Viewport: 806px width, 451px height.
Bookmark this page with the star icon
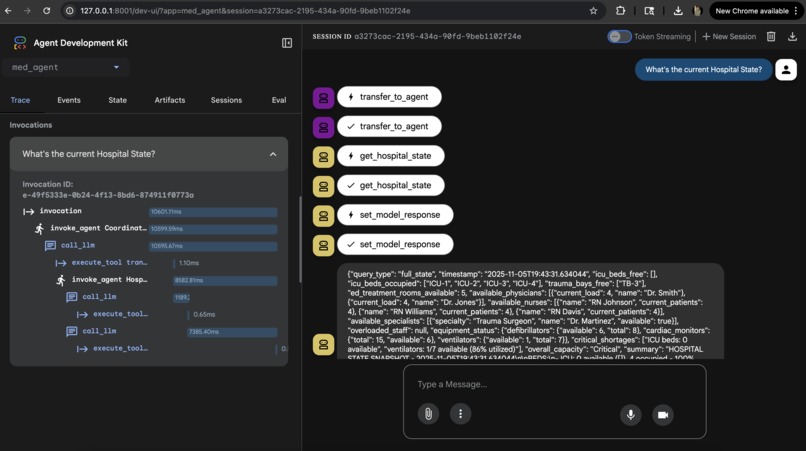(x=593, y=11)
